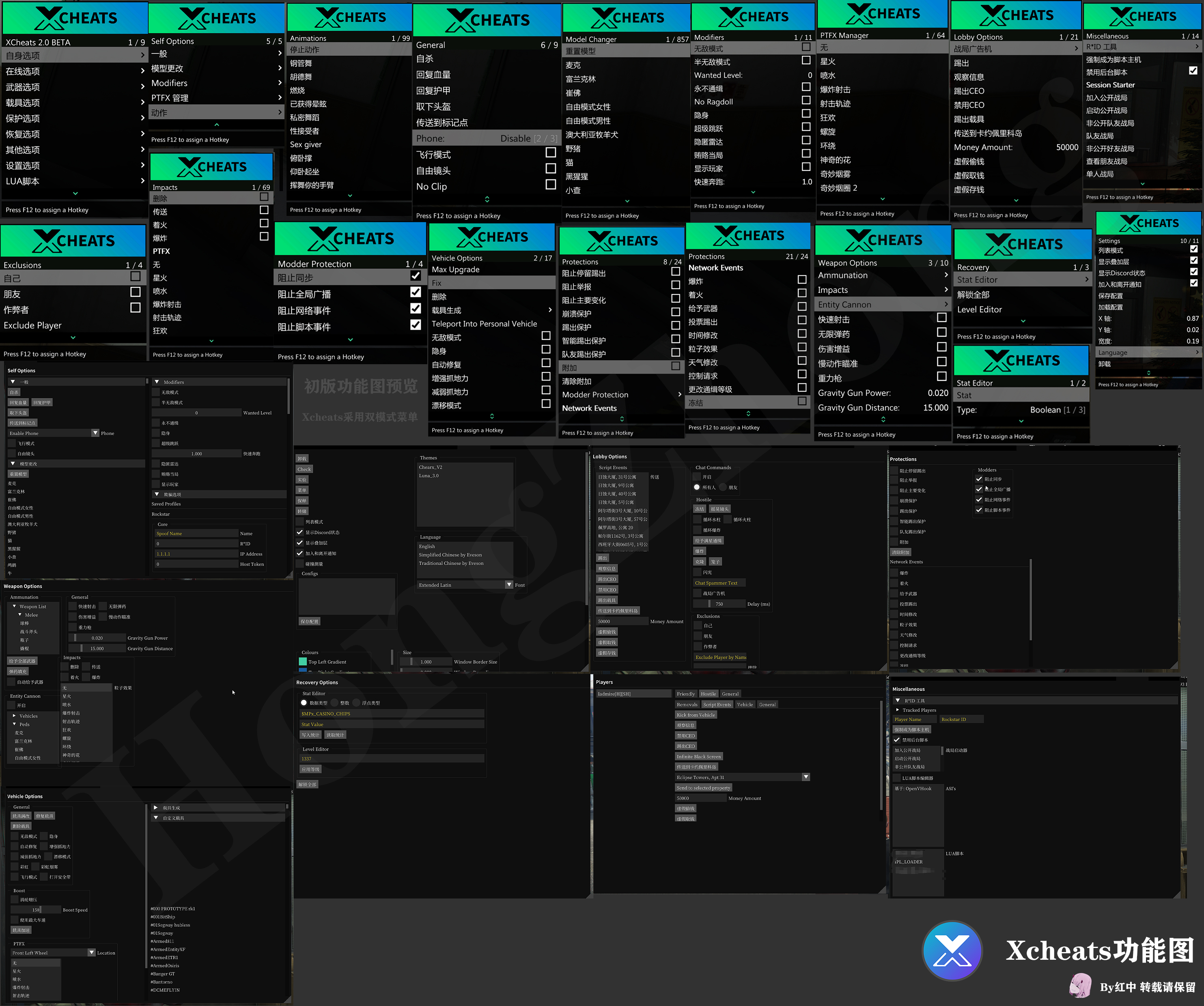Click the Rockstar ID input field
This screenshot has width=1204, height=1006.
pos(961,719)
